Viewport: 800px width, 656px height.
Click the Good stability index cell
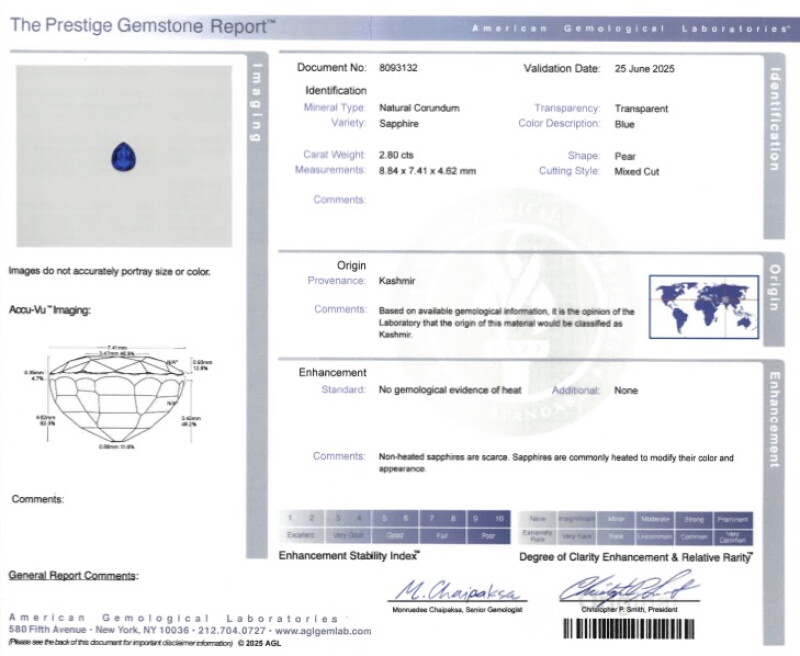pos(395,535)
